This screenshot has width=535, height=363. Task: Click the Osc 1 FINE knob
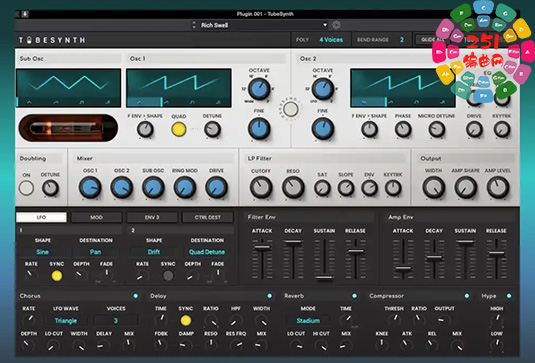click(x=259, y=129)
